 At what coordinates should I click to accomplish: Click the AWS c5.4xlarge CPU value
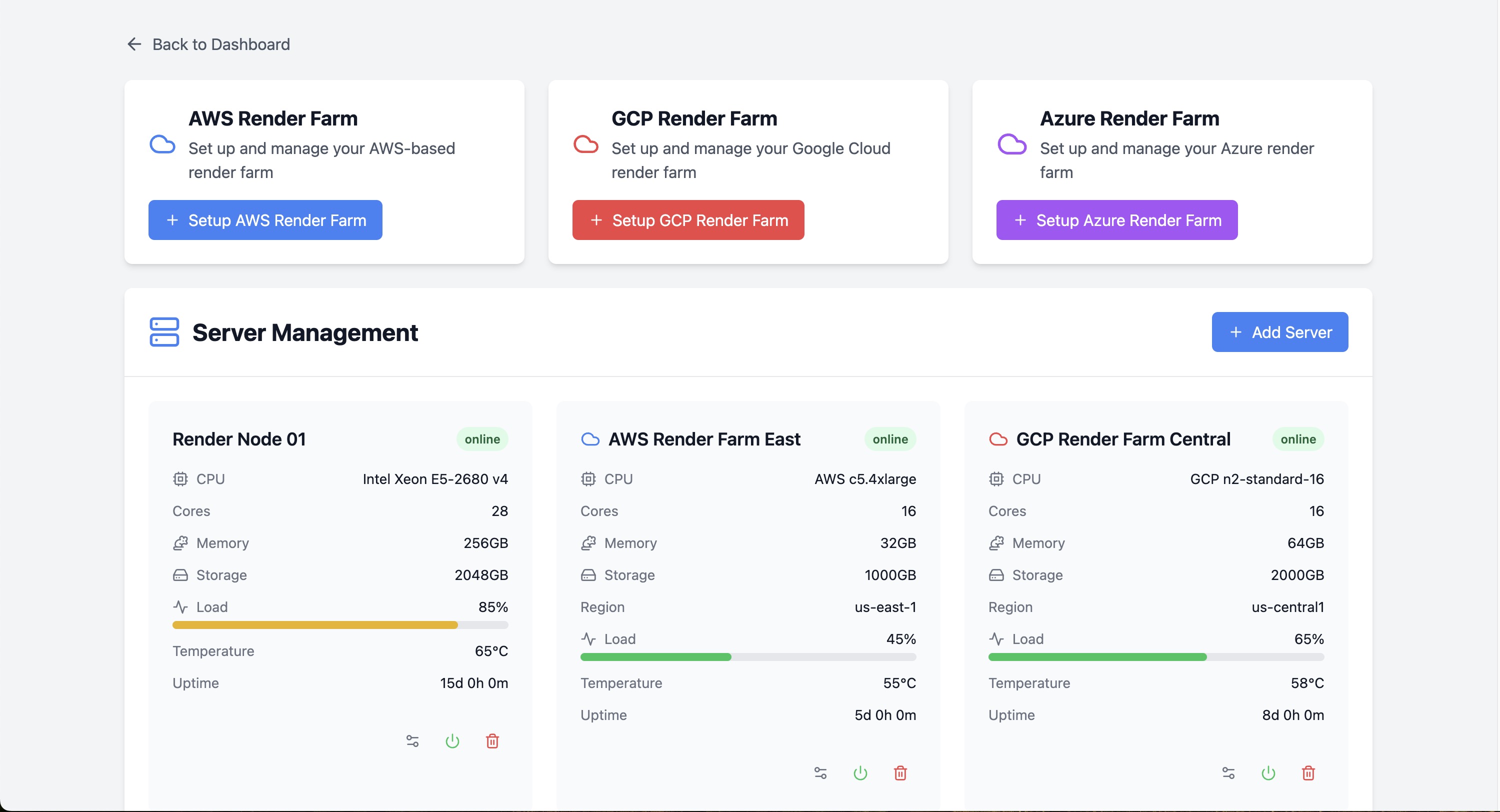coord(865,479)
